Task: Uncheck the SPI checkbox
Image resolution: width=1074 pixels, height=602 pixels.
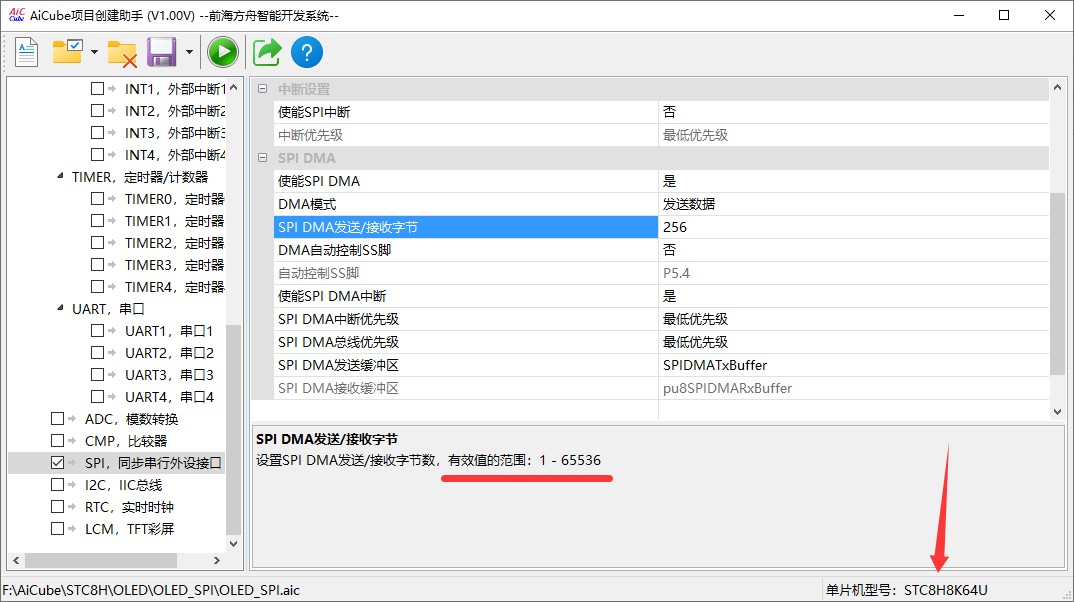Action: pos(58,463)
